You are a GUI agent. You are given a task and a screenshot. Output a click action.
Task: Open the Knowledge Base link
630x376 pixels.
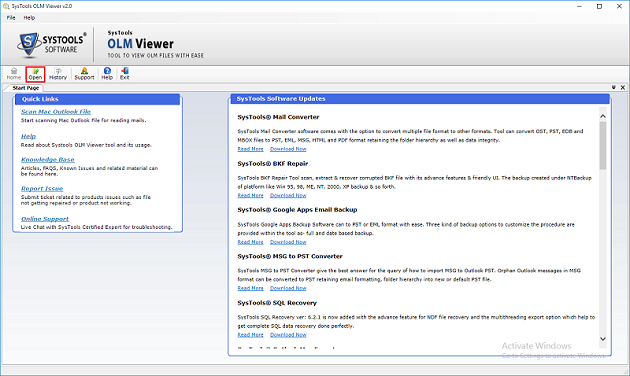(47, 159)
